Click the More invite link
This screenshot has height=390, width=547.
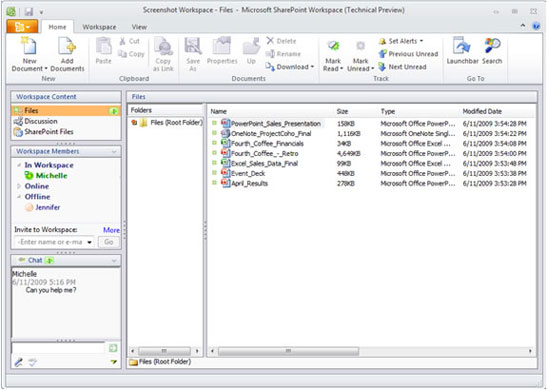pyautogui.click(x=111, y=230)
